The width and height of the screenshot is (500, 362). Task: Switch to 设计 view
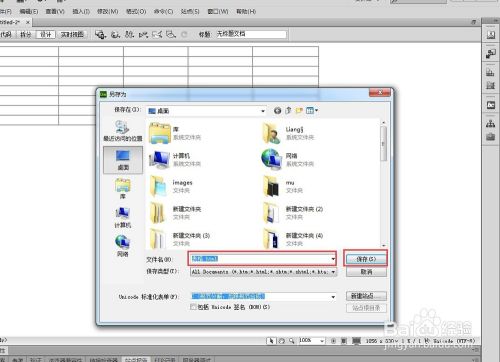(x=46, y=34)
